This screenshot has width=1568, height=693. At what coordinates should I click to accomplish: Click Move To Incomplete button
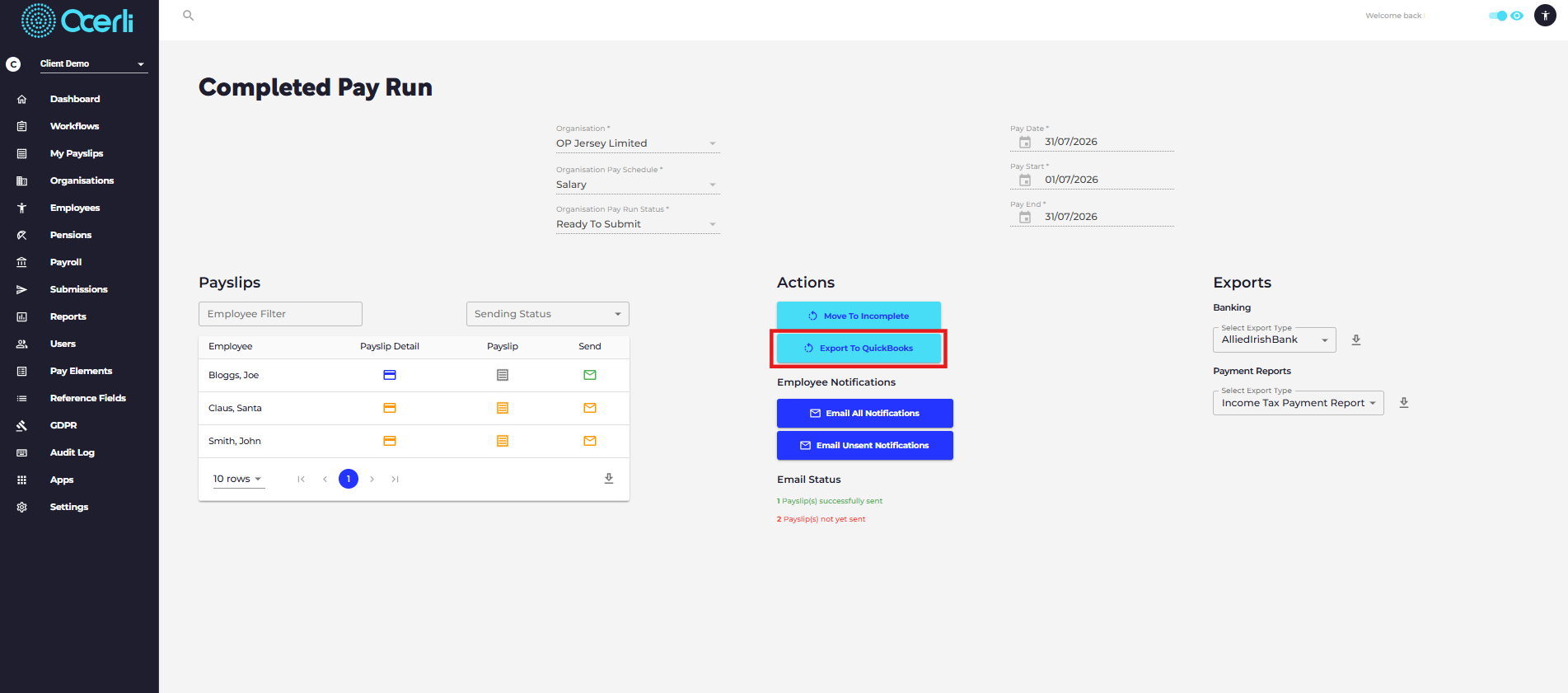point(859,316)
